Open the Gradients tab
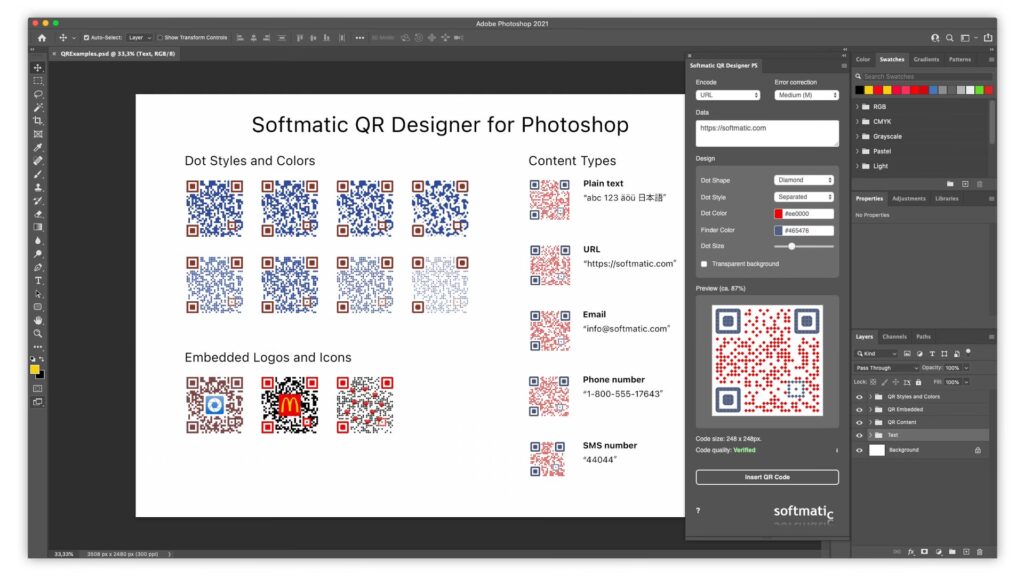The width and height of the screenshot is (1024, 578). pos(926,59)
